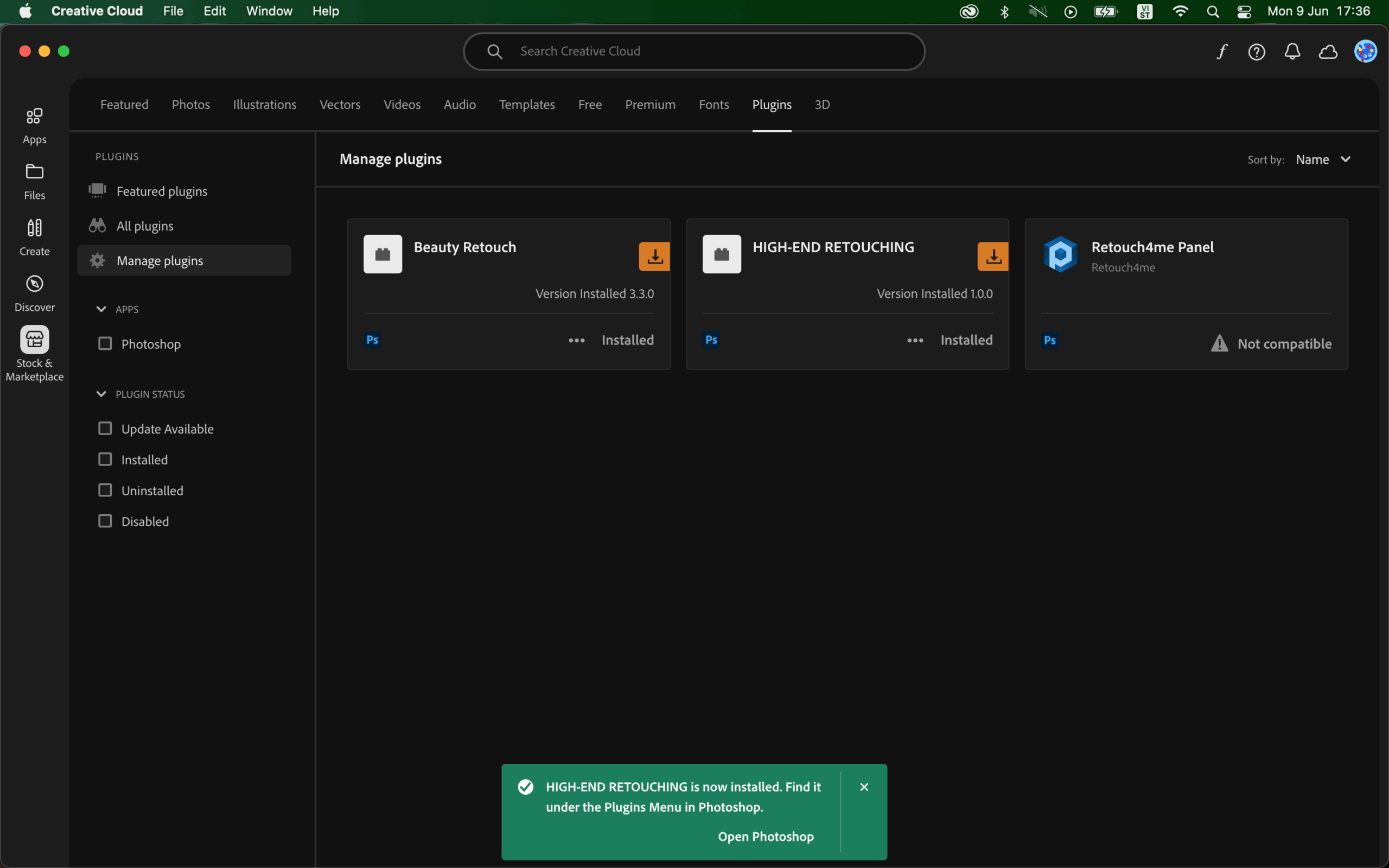Open more options for HIGH-END RETOUCHING
Image resolution: width=1389 pixels, height=868 pixels.
coord(915,341)
